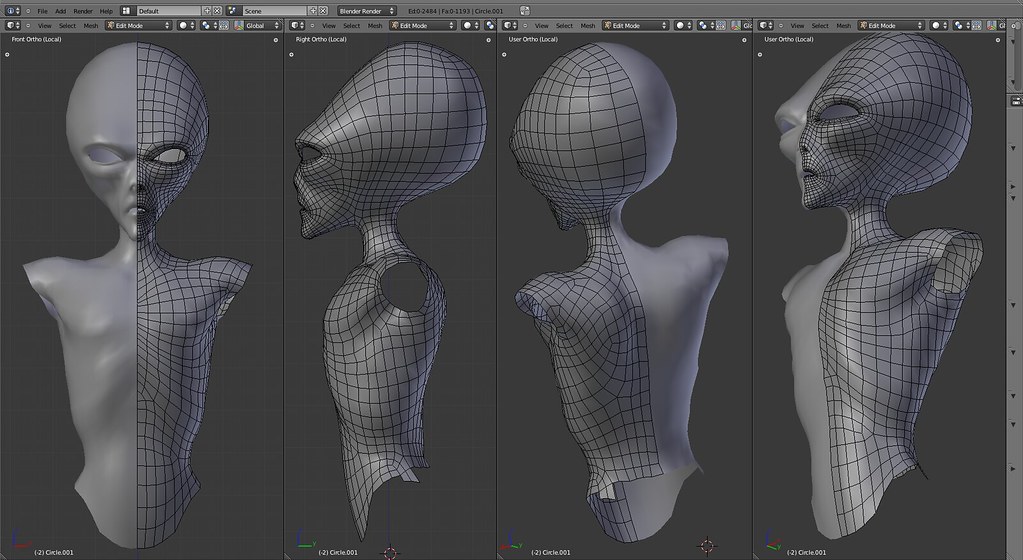1023x560 pixels.
Task: Click Select menu in the third viewport header
Action: pyautogui.click(x=564, y=25)
